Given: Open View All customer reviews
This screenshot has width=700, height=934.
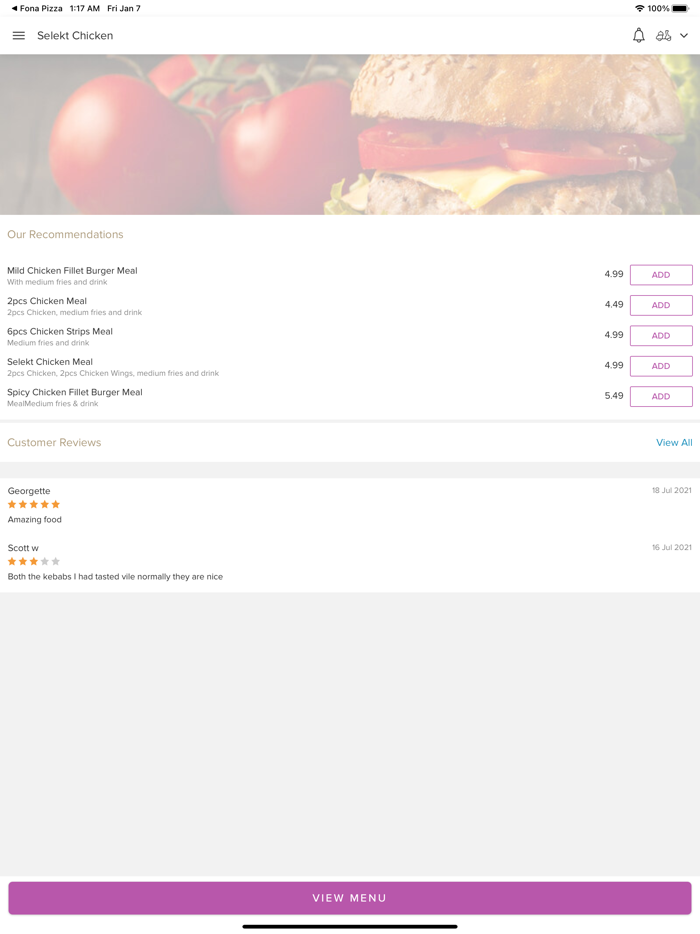Looking at the screenshot, I should (674, 443).
